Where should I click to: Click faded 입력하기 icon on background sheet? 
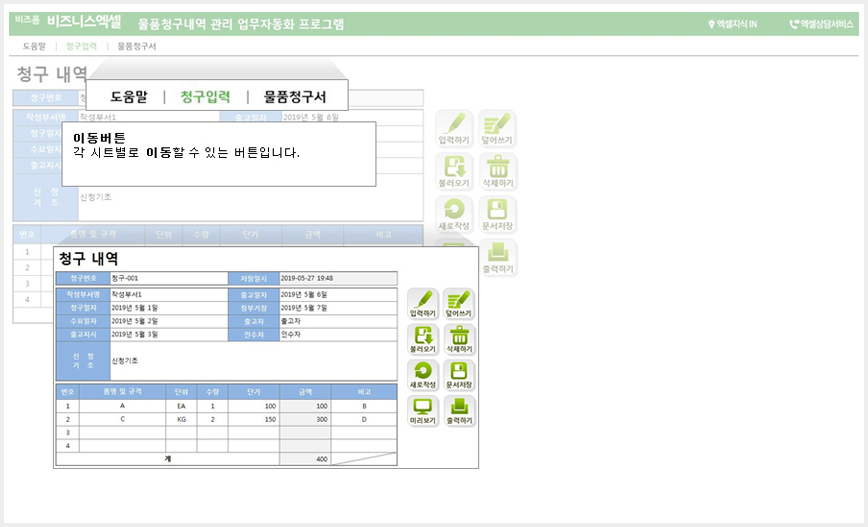click(454, 128)
